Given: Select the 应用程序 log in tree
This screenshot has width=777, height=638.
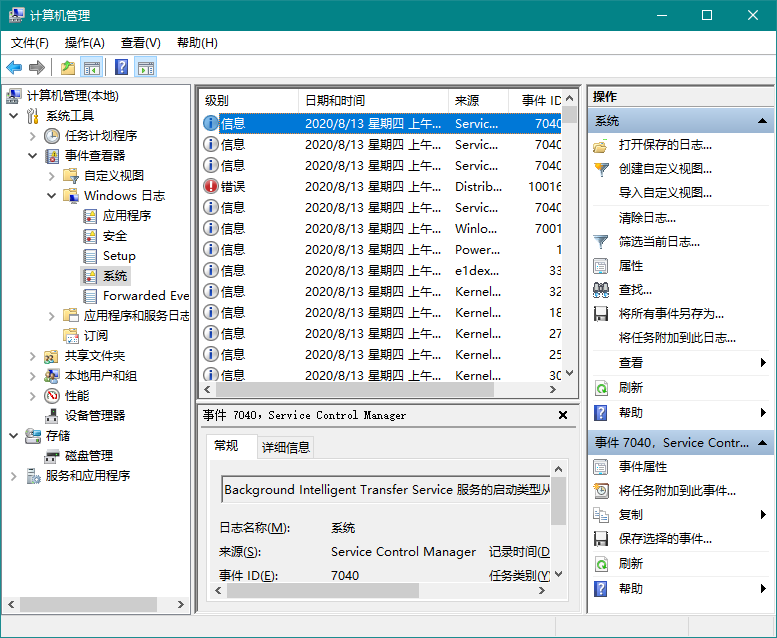Looking at the screenshot, I should [127, 215].
